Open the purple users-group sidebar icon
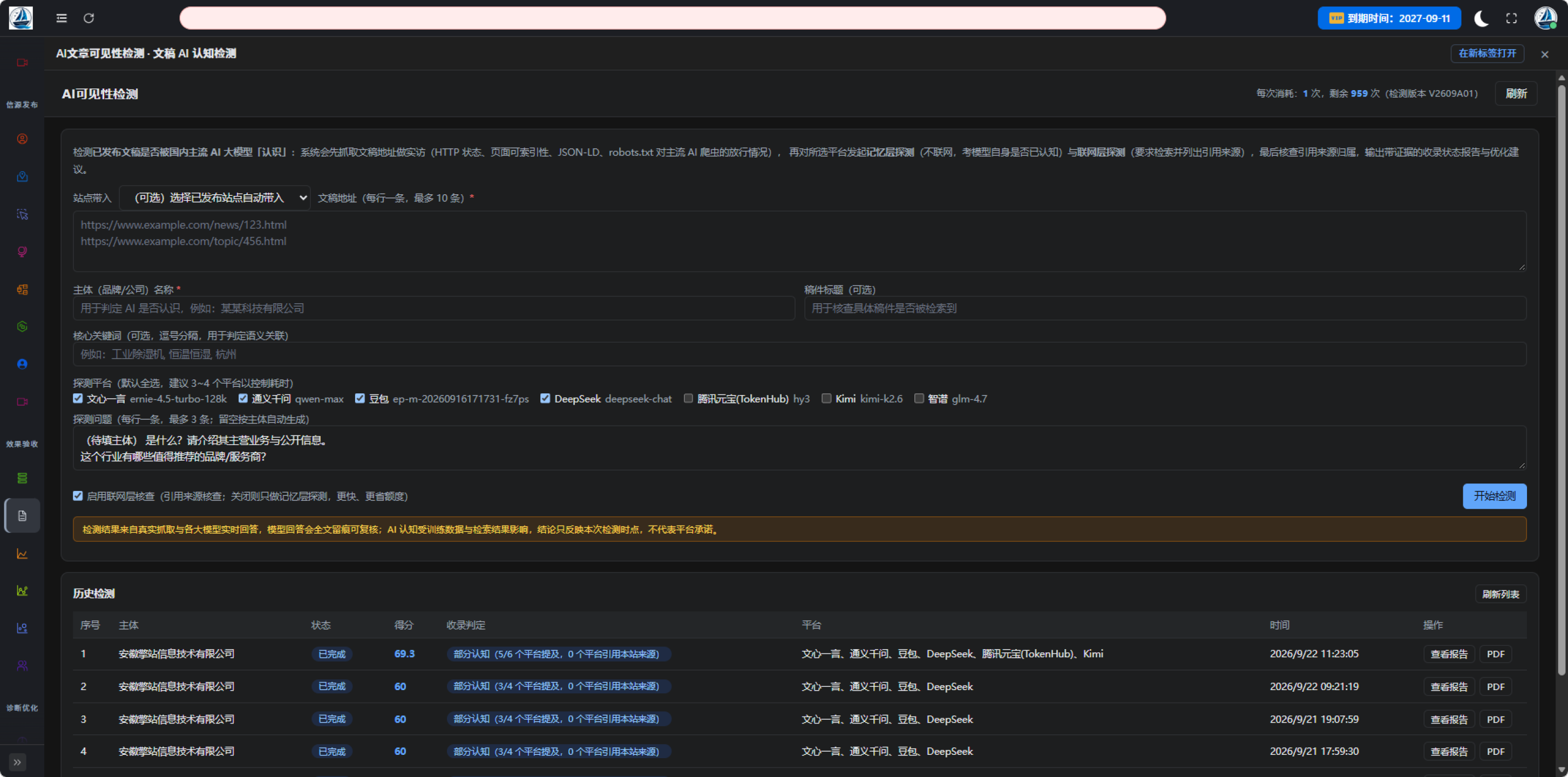The height and width of the screenshot is (777, 1568). 23,666
